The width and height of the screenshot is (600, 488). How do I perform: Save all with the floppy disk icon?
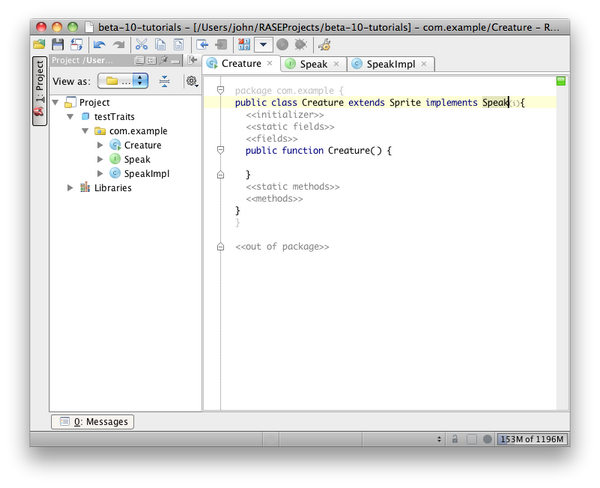tap(58, 45)
